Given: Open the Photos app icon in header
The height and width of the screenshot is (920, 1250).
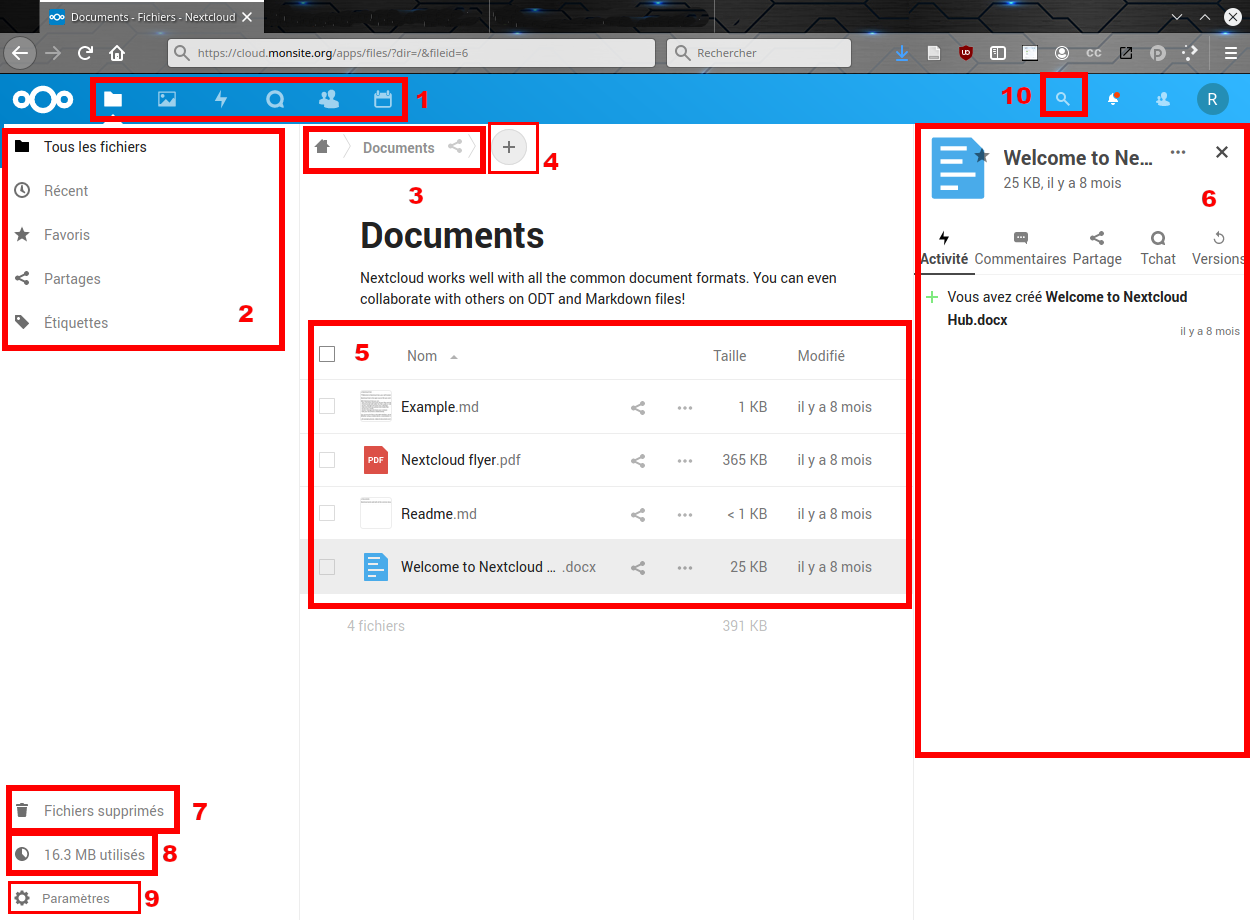Looking at the screenshot, I should (x=167, y=99).
